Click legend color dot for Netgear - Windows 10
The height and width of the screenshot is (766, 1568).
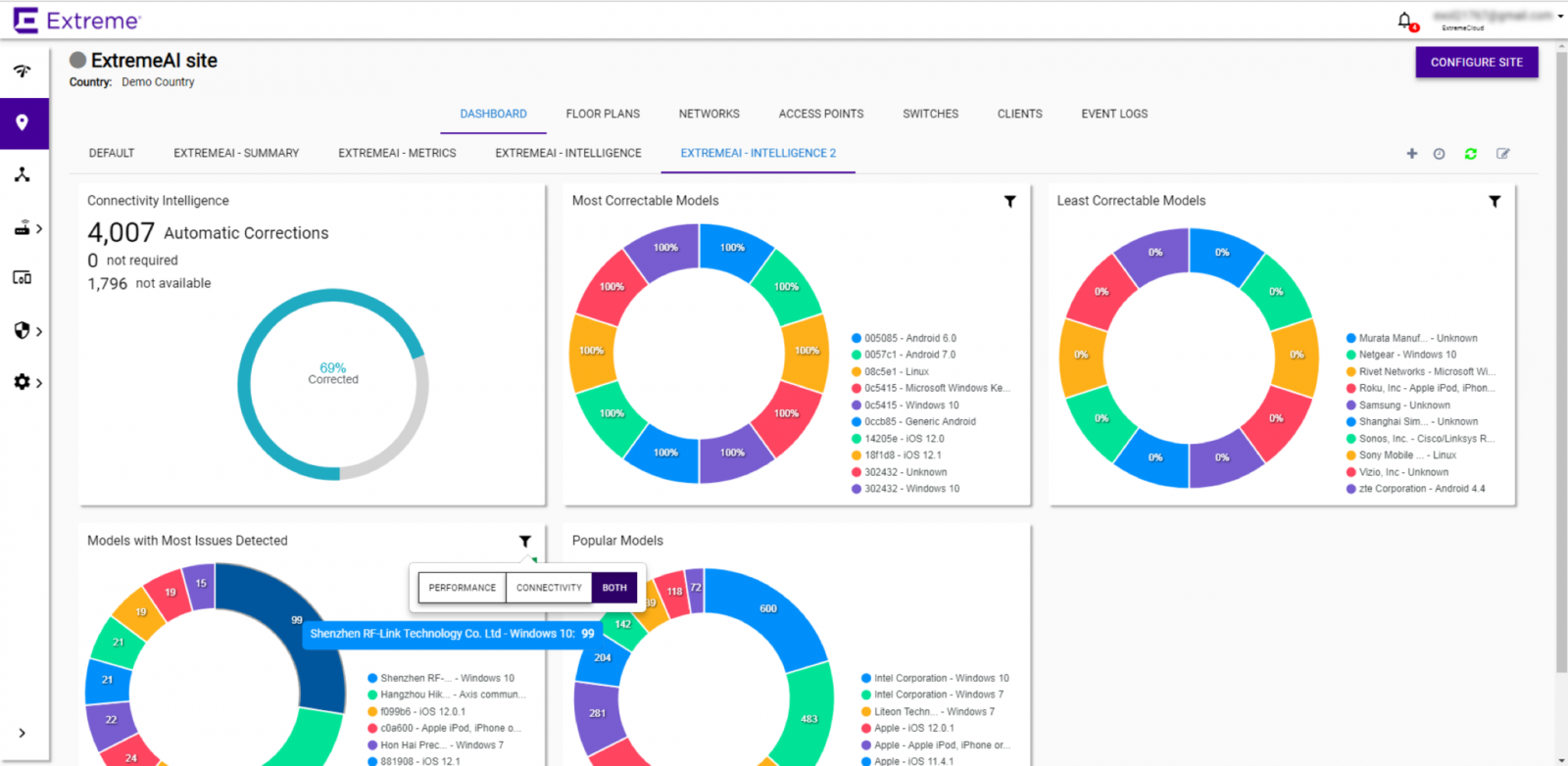pos(1351,355)
